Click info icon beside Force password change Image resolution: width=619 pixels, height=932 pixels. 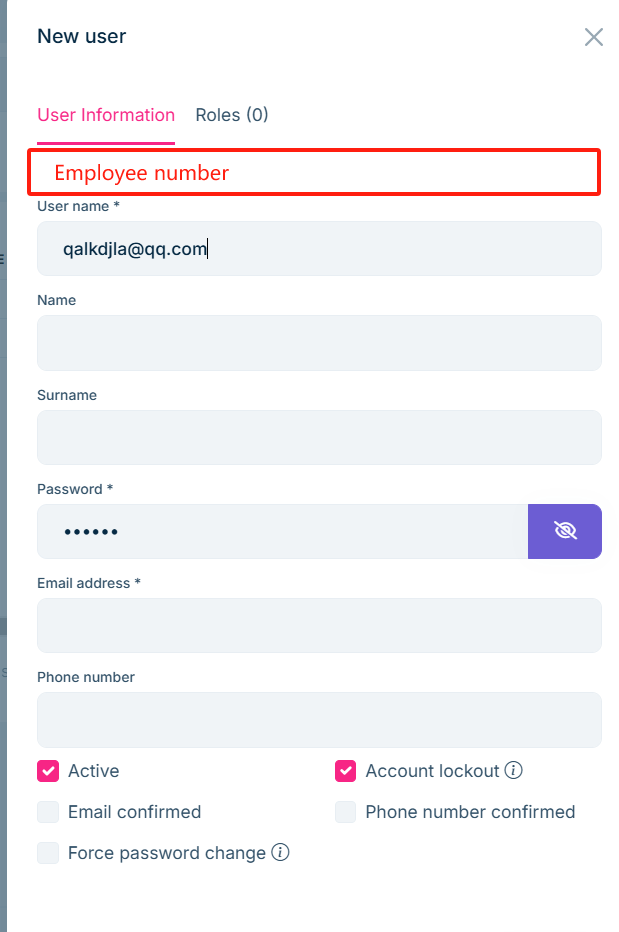click(x=281, y=853)
